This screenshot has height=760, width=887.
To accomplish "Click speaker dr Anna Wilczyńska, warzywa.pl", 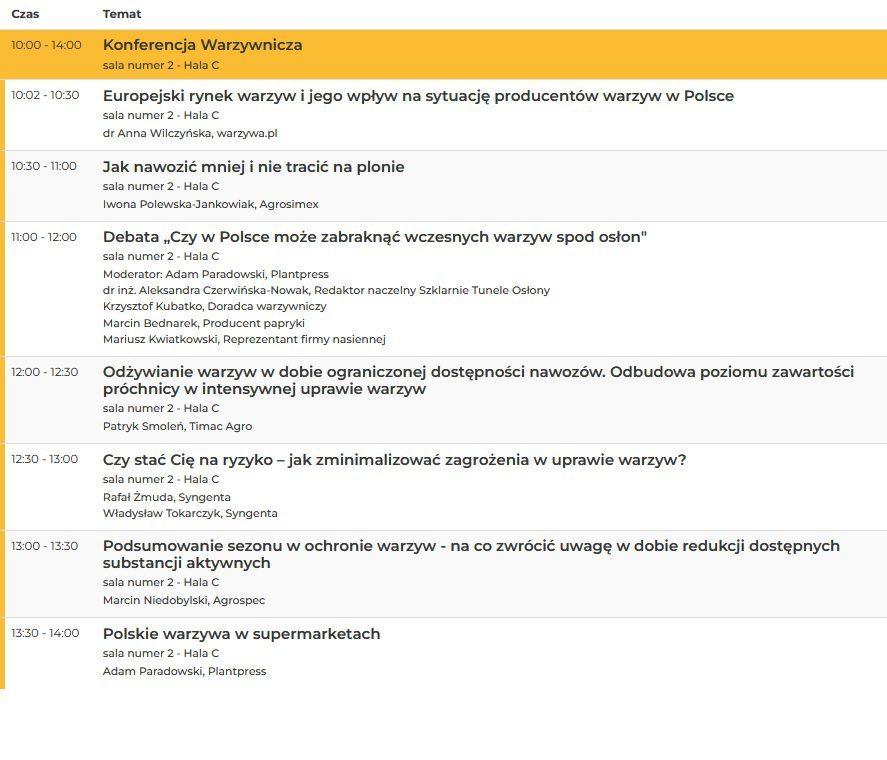I will click(190, 133).
